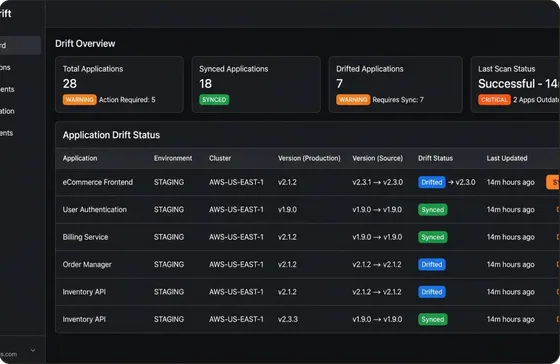
Task: Click "v1.9.0 → v1.9.0" in Billing Service row
Action: click(x=377, y=237)
